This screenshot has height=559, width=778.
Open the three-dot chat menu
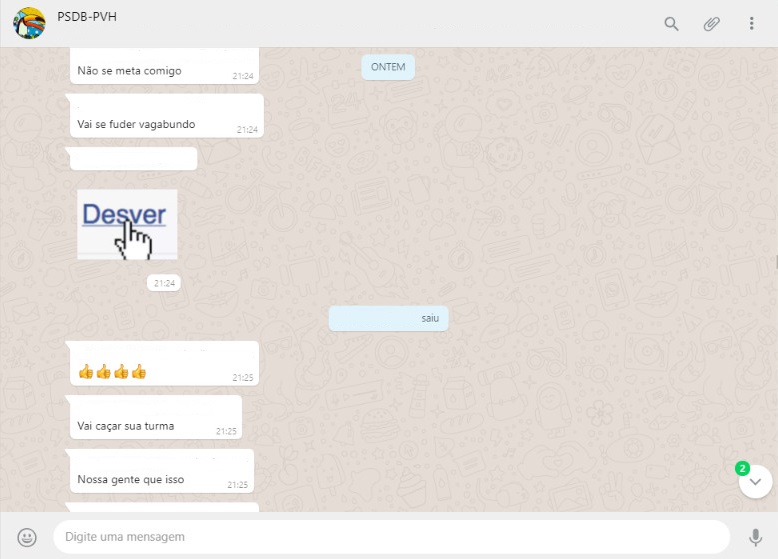pos(751,23)
